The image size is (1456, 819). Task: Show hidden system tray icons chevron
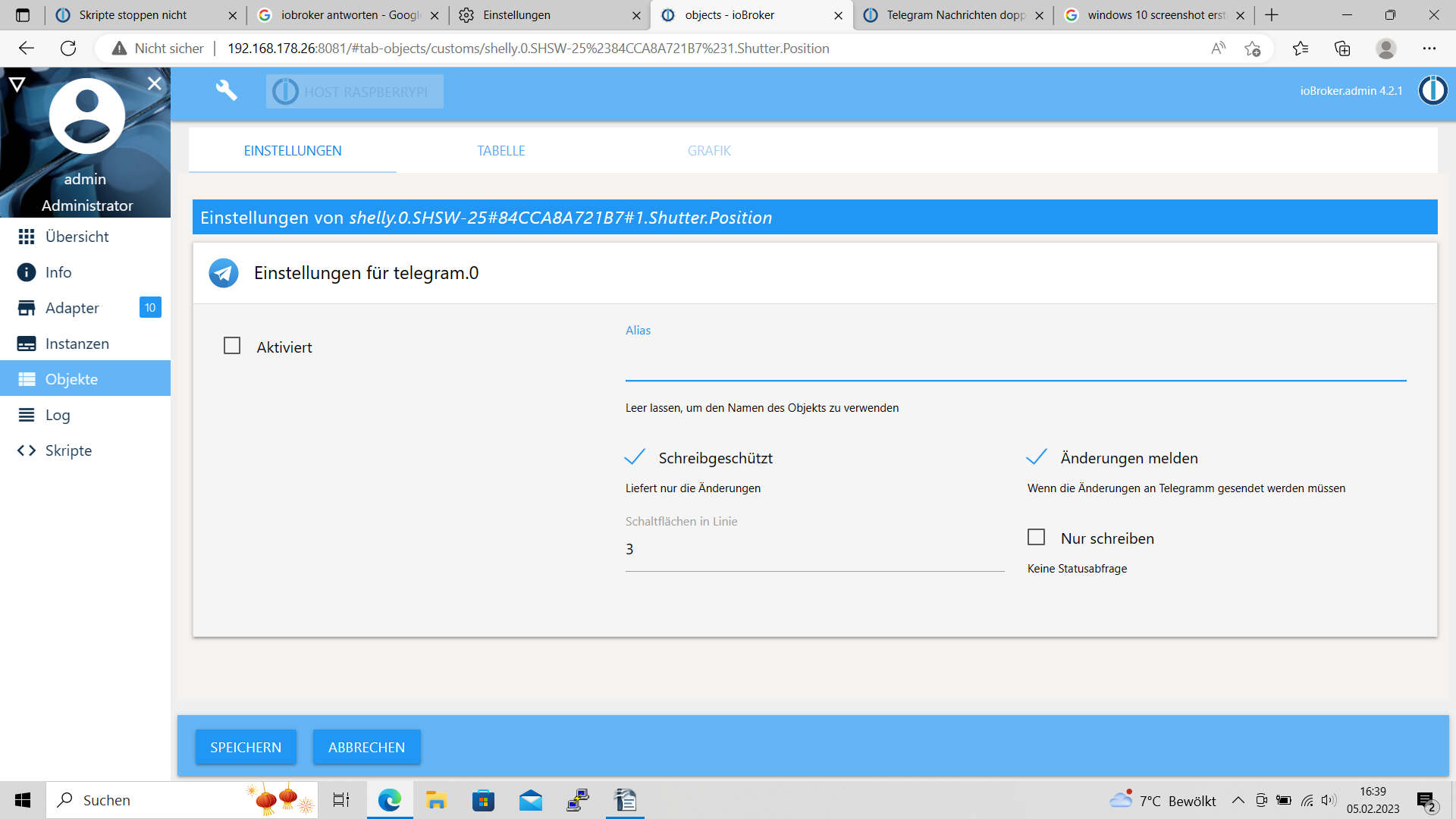1238,801
